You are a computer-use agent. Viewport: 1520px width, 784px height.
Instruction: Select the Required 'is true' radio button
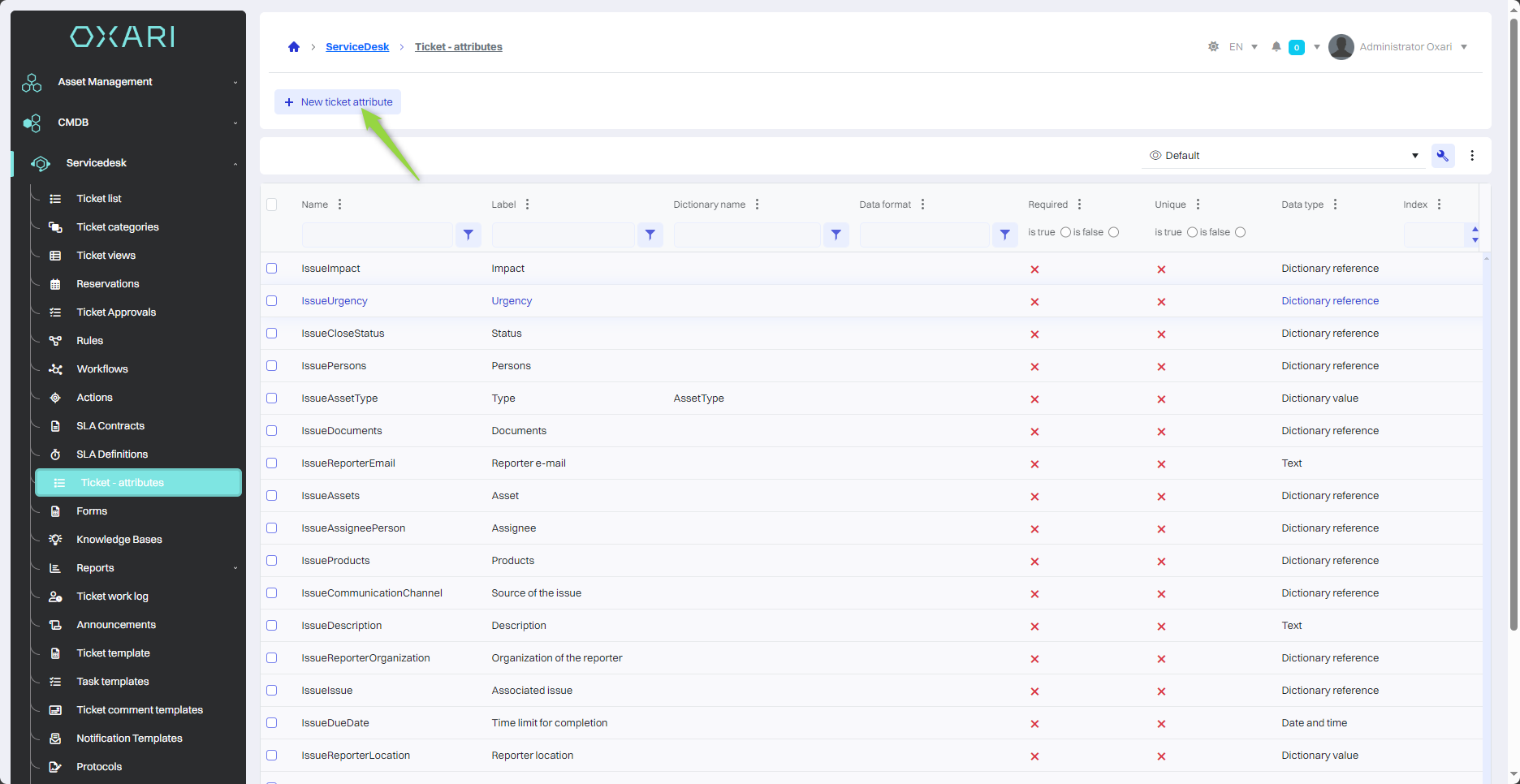[x=1065, y=233]
